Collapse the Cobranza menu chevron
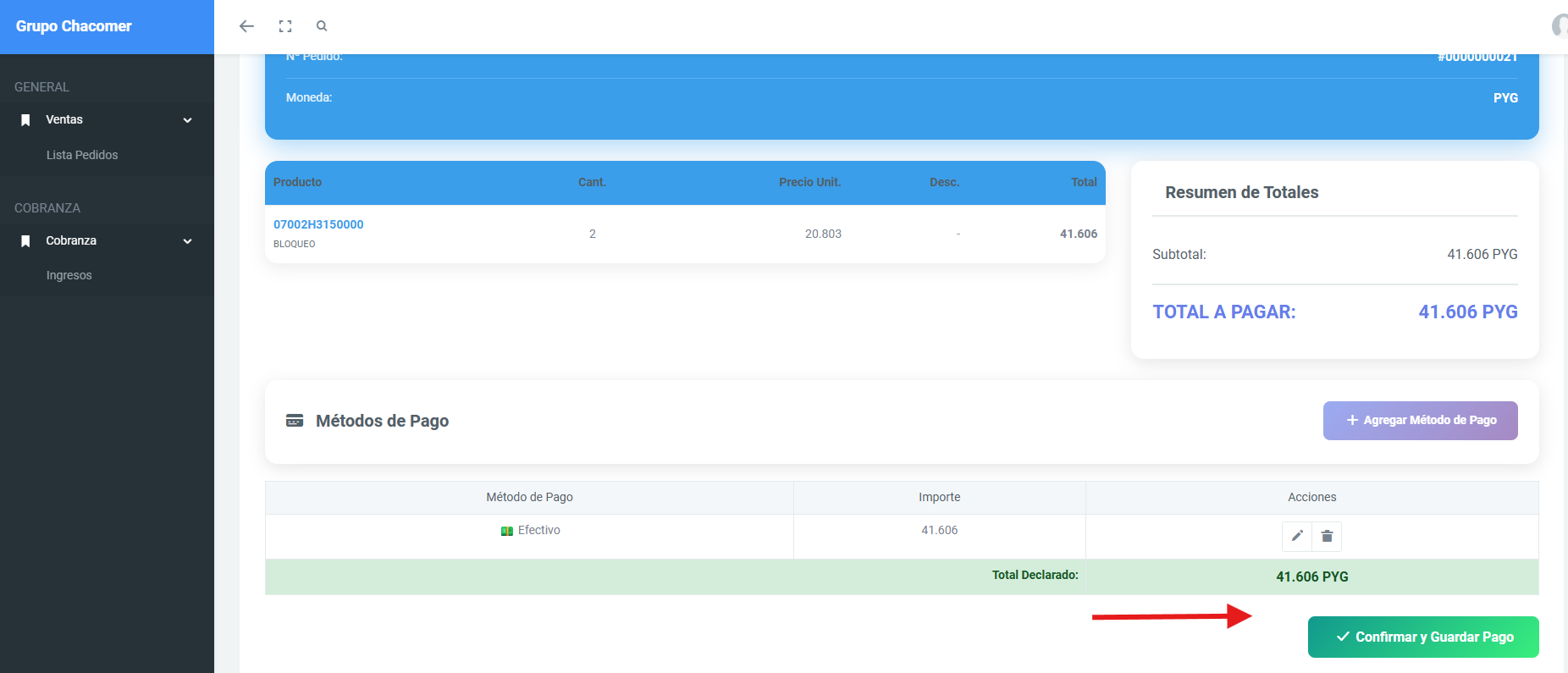Image resolution: width=1568 pixels, height=673 pixels. coord(188,241)
